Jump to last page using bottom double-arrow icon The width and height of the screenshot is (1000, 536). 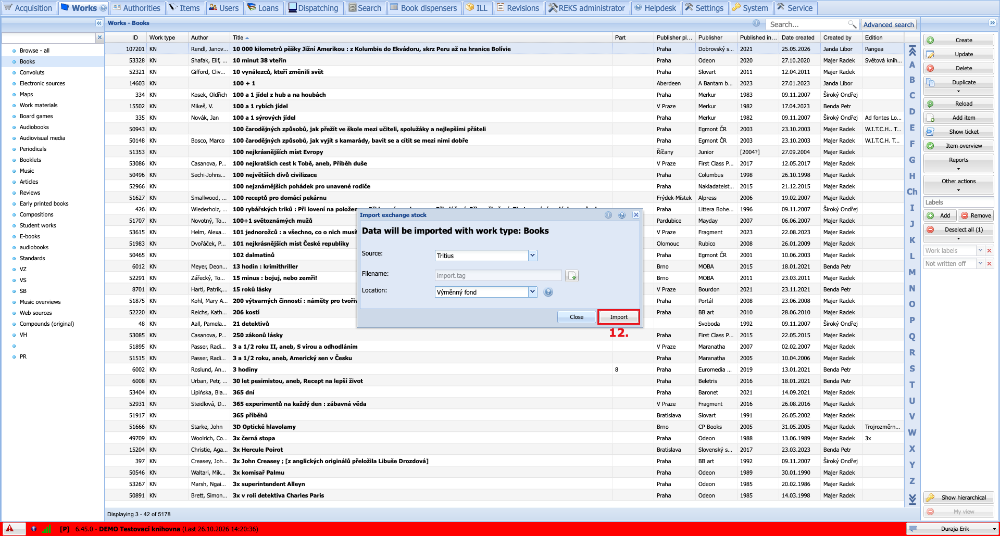912,498
